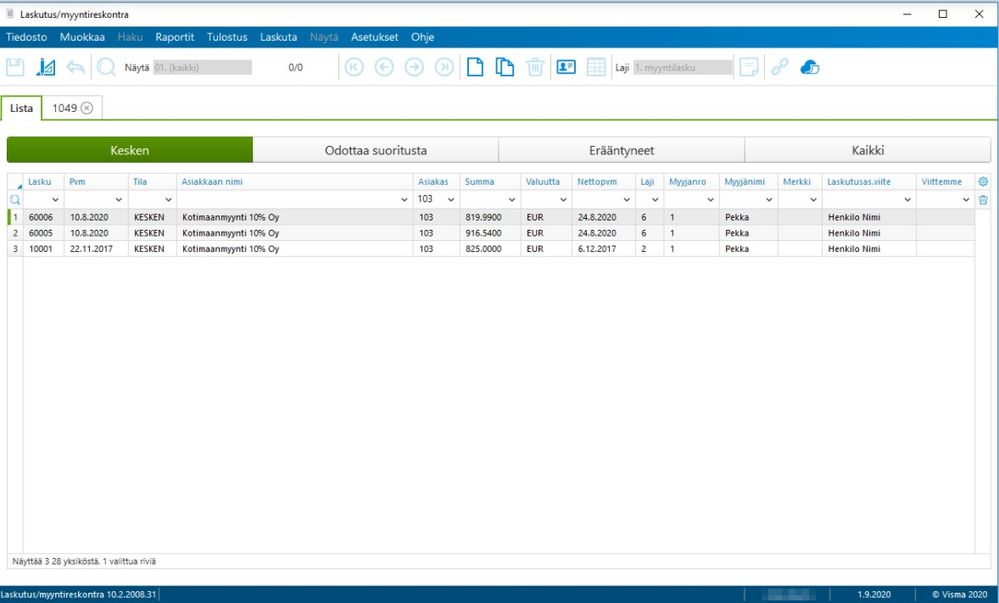This screenshot has height=603, width=999.
Task: Expand the Valuutta column filter dropdown
Action: click(563, 200)
